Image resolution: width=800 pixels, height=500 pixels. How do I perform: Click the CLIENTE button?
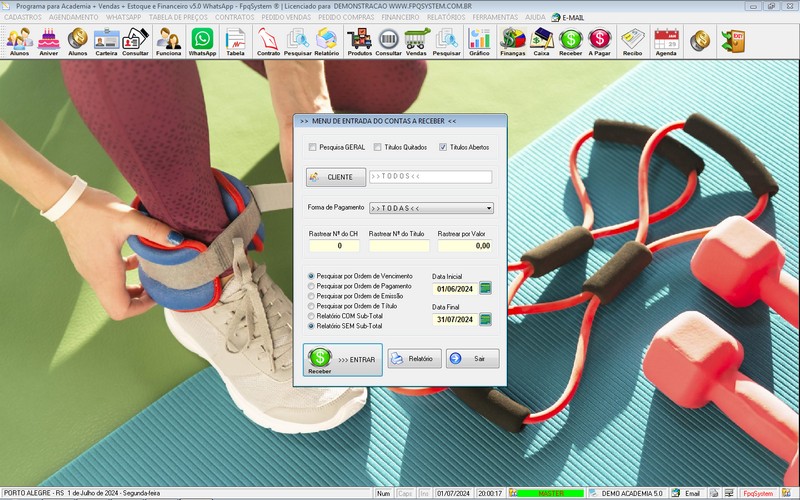pos(336,177)
